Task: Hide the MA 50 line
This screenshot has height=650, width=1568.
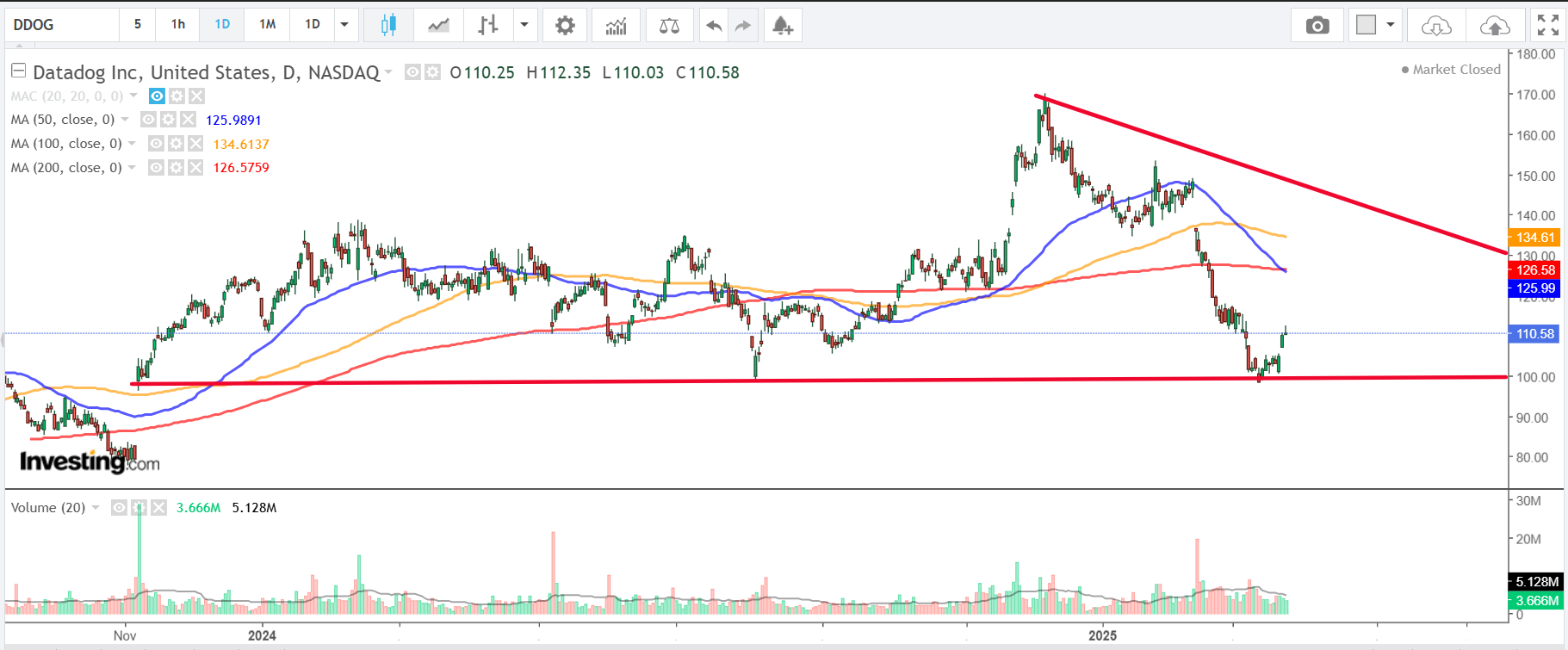Action: coord(148,120)
